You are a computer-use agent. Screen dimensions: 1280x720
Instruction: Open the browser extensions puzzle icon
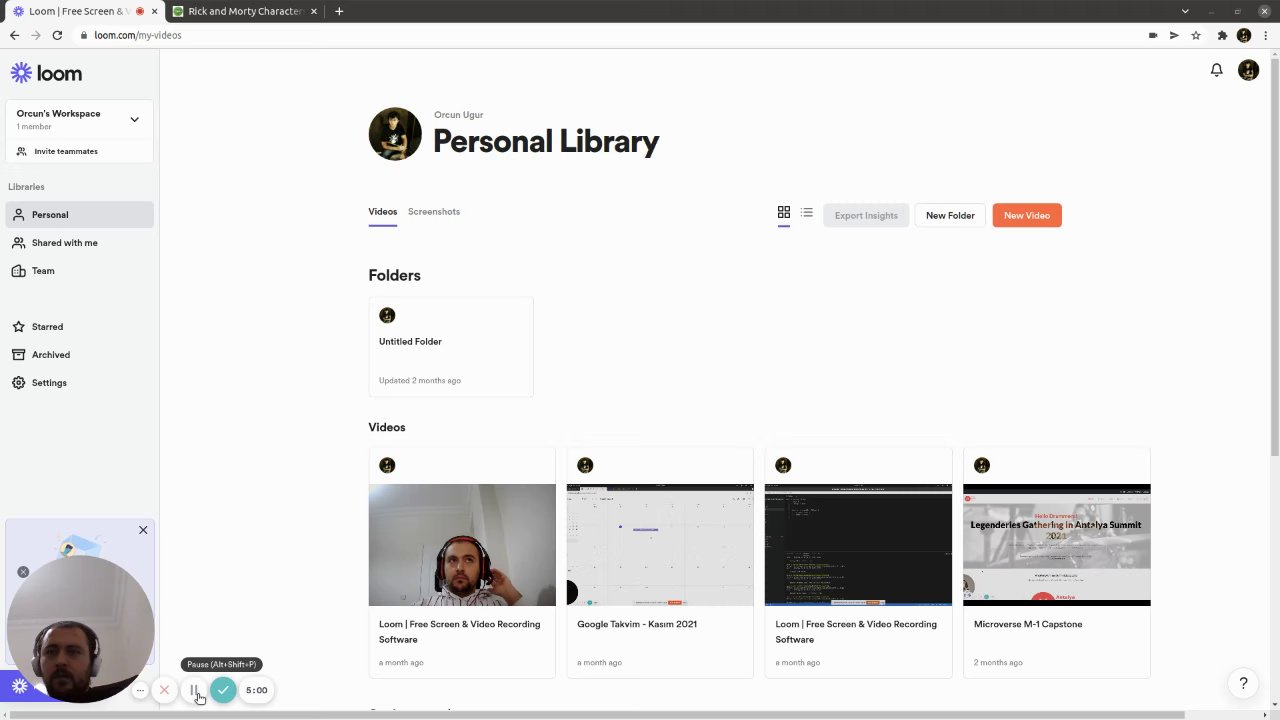(x=1222, y=35)
